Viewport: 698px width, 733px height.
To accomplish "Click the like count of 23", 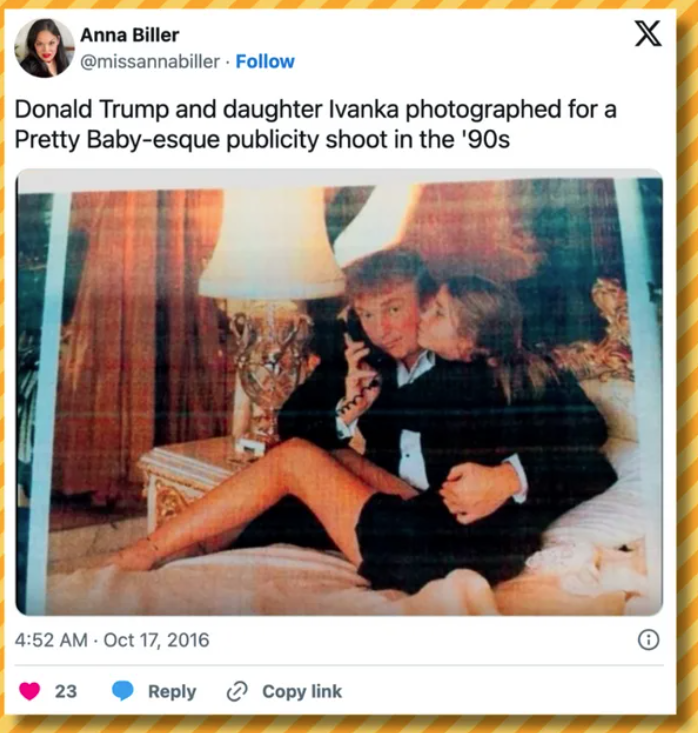I will pos(66,691).
